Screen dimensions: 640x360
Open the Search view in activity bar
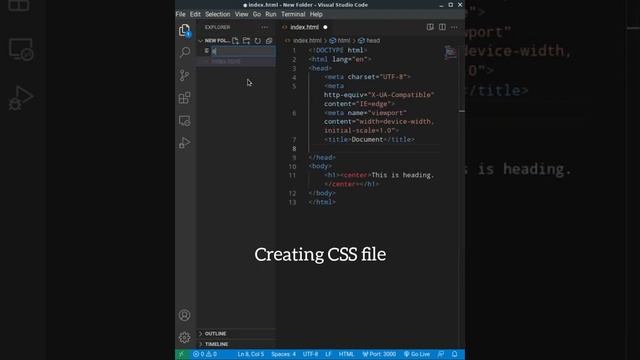pyautogui.click(x=184, y=52)
